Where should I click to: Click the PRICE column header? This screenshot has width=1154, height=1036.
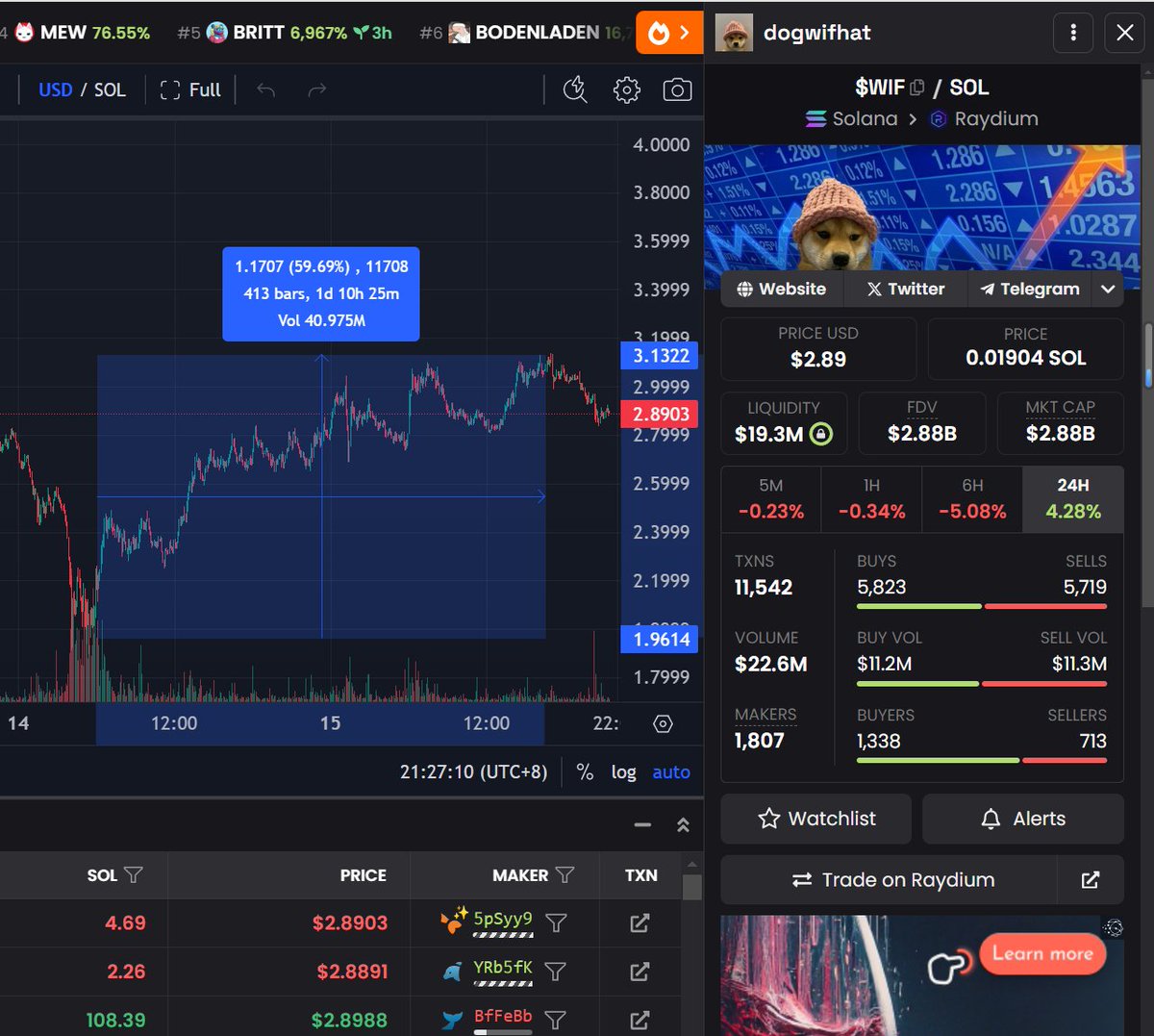pos(364,875)
